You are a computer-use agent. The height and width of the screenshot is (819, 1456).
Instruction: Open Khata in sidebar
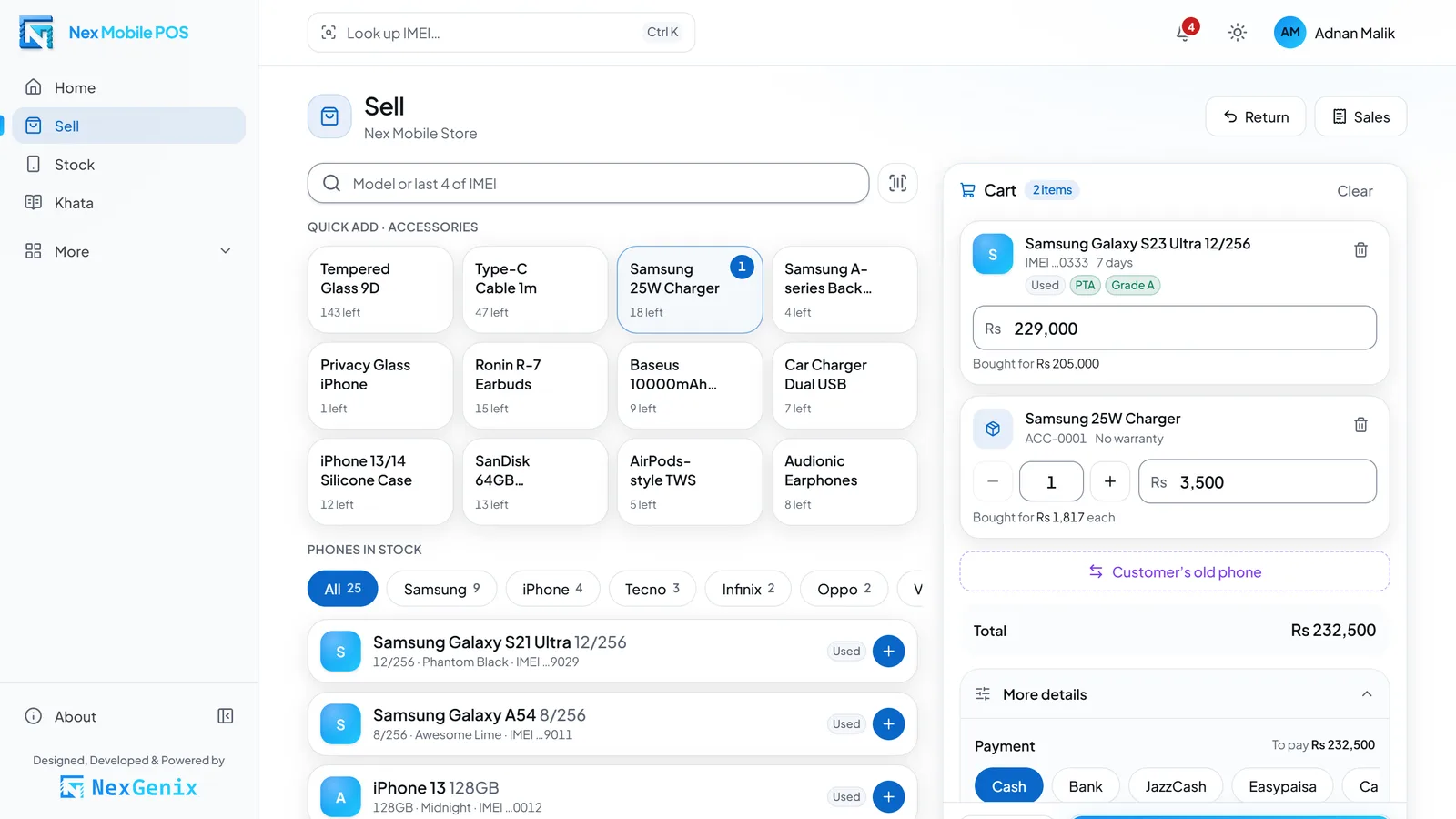(128, 203)
